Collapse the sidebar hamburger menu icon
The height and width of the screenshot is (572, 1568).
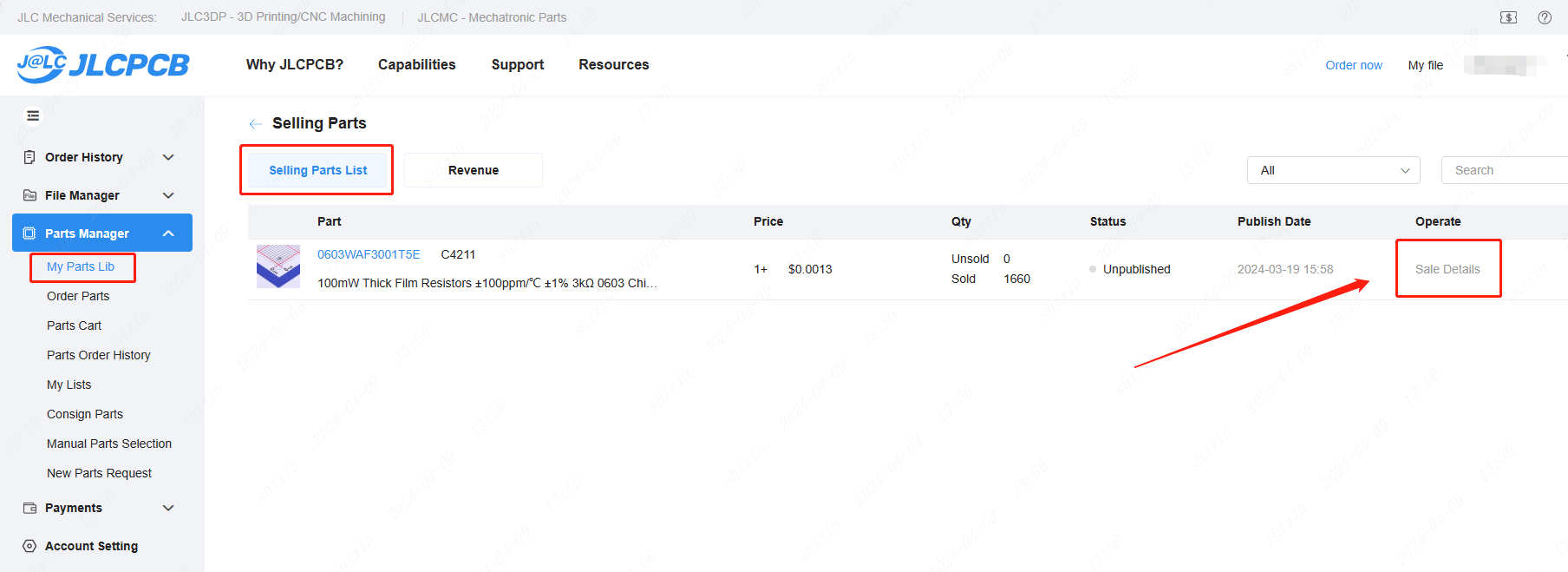(x=33, y=115)
